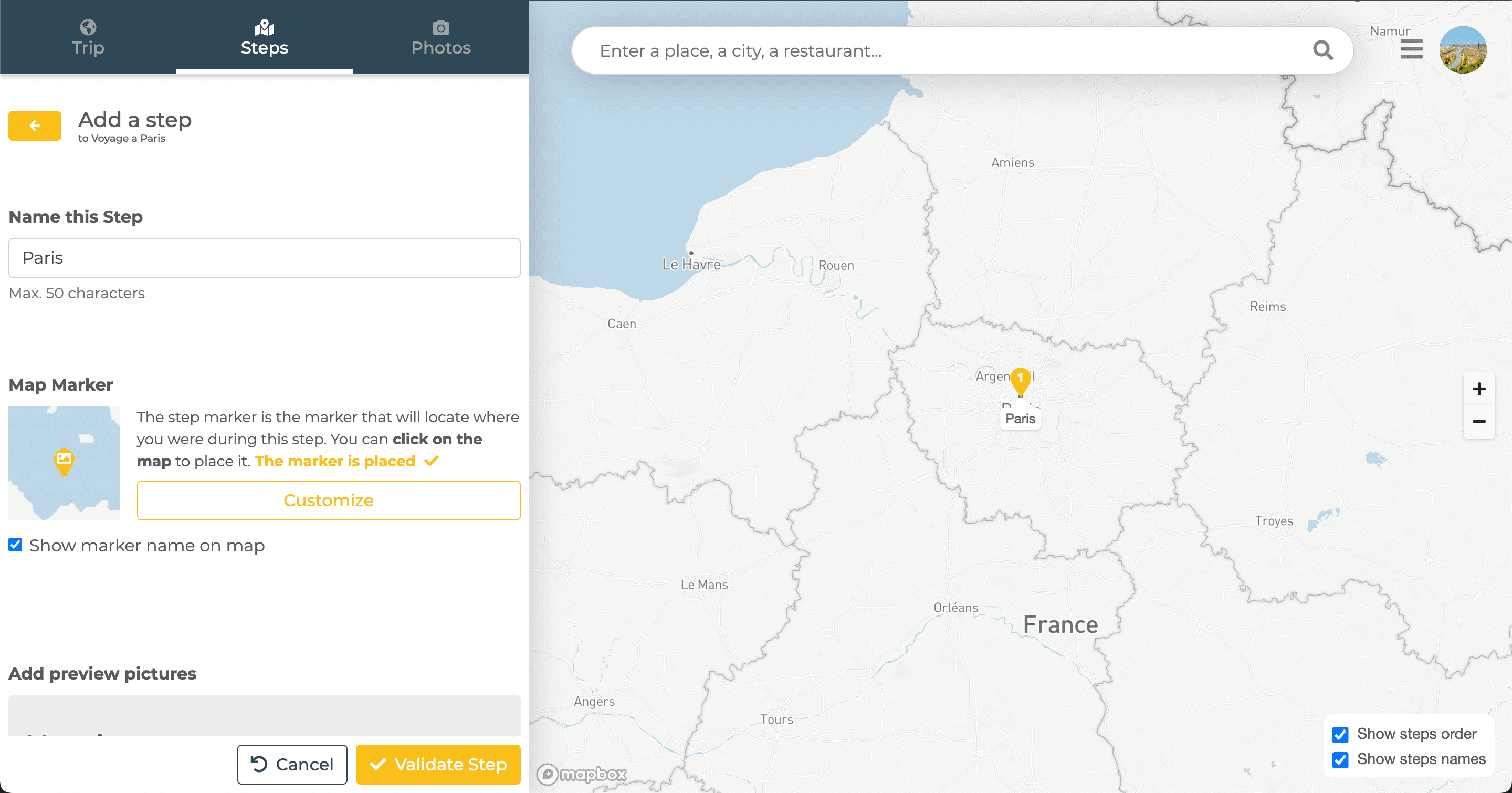This screenshot has width=1512, height=793.
Task: Click the user profile avatar
Action: [1462, 50]
